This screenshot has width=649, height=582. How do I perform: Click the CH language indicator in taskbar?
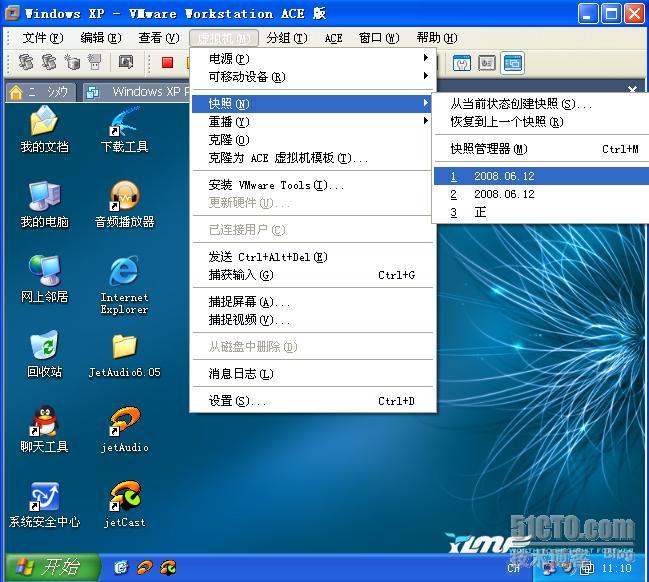click(514, 568)
